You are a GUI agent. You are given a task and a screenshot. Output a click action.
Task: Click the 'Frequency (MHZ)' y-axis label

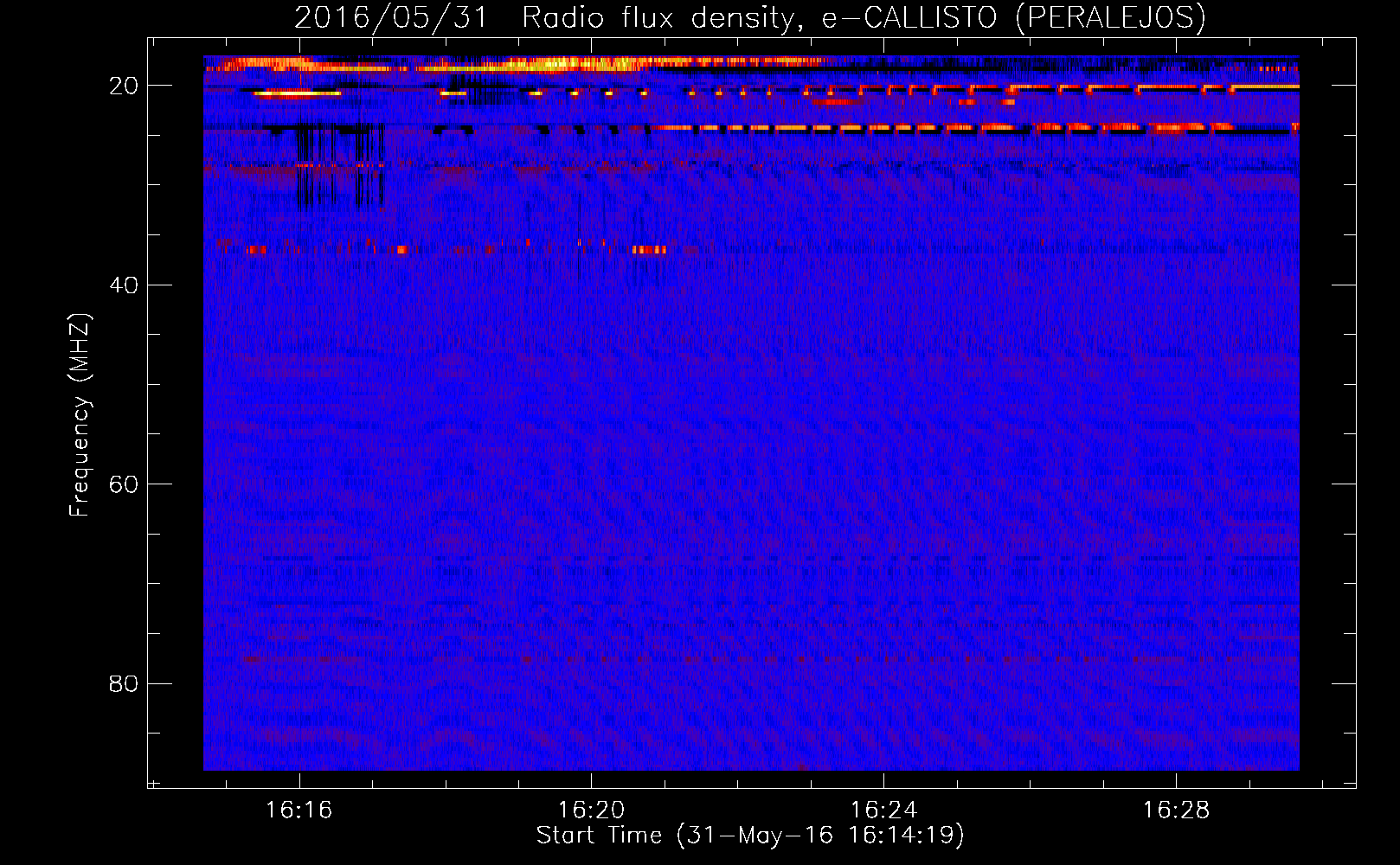point(80,415)
